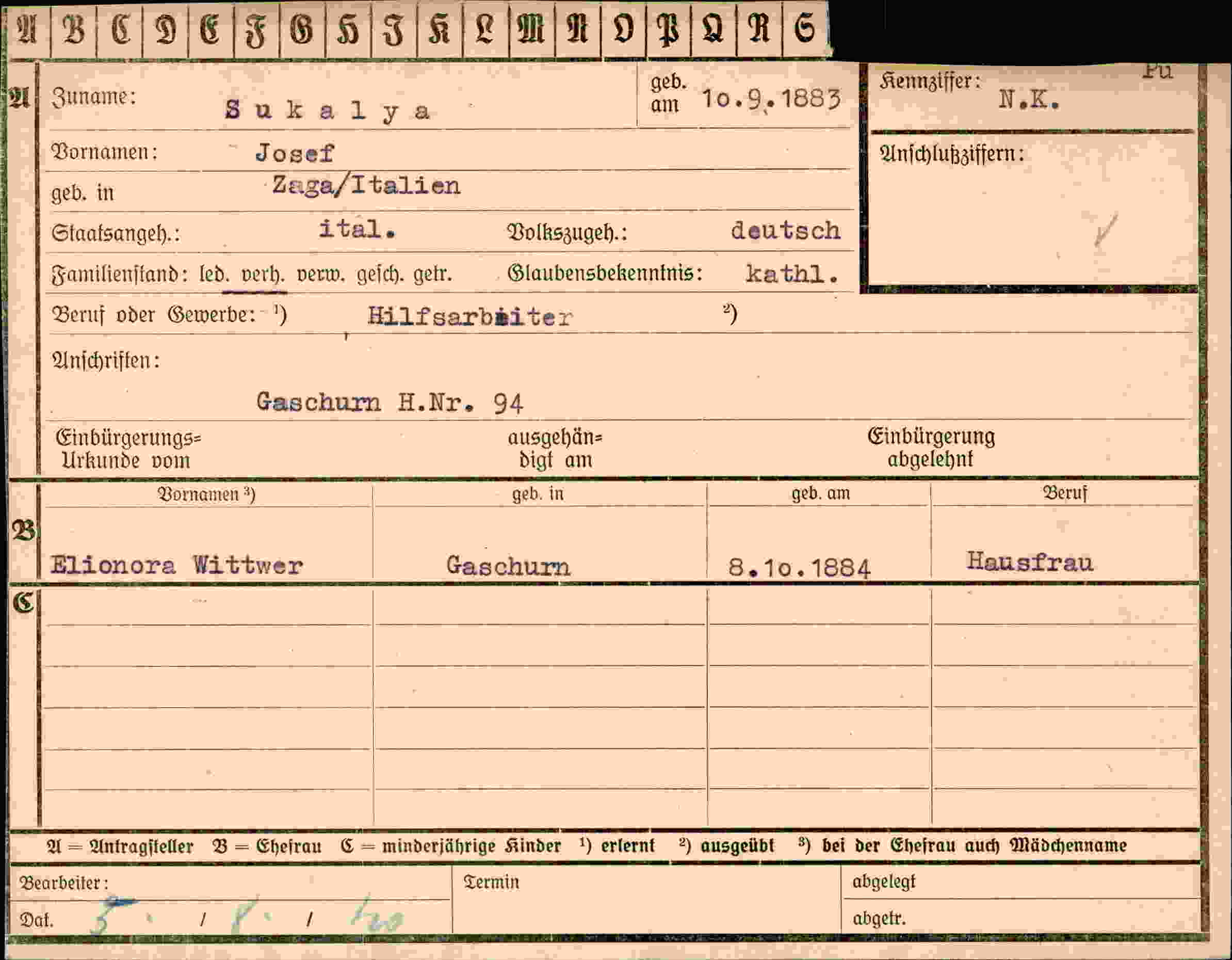Click the footnote legend "C = minderjährige Kinder"
1232x960 pixels.
point(451,846)
